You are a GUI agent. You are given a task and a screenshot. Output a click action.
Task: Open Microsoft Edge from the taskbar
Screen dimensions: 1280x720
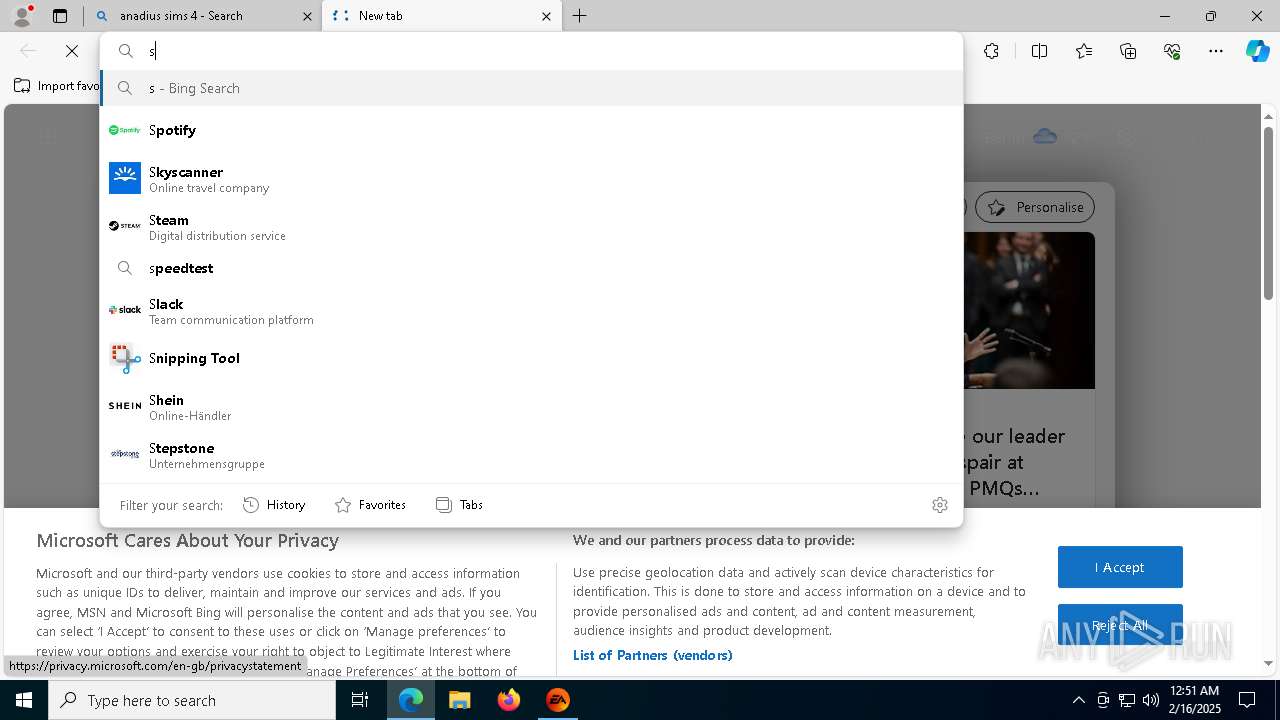(411, 700)
